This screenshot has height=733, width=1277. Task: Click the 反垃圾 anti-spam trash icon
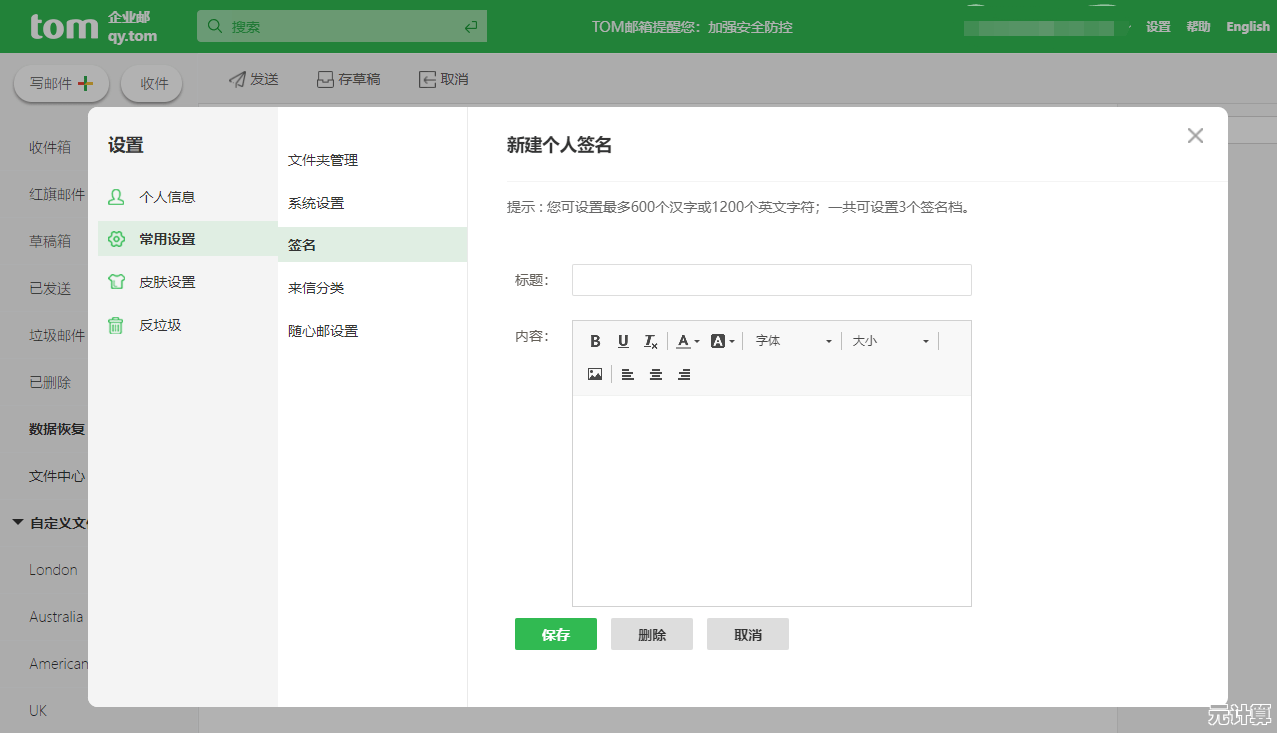pyautogui.click(x=117, y=324)
